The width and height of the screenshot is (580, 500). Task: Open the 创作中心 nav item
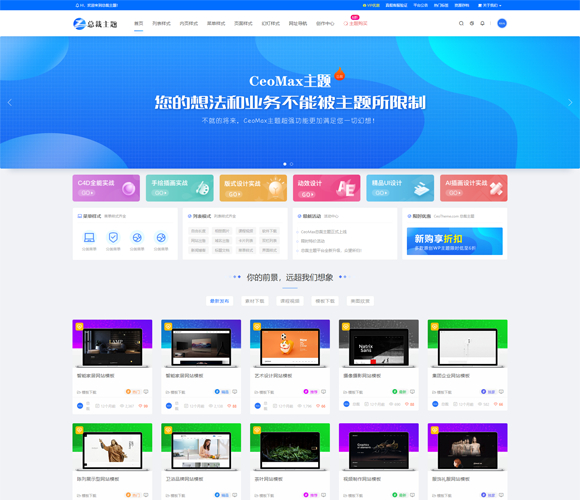[x=325, y=23]
